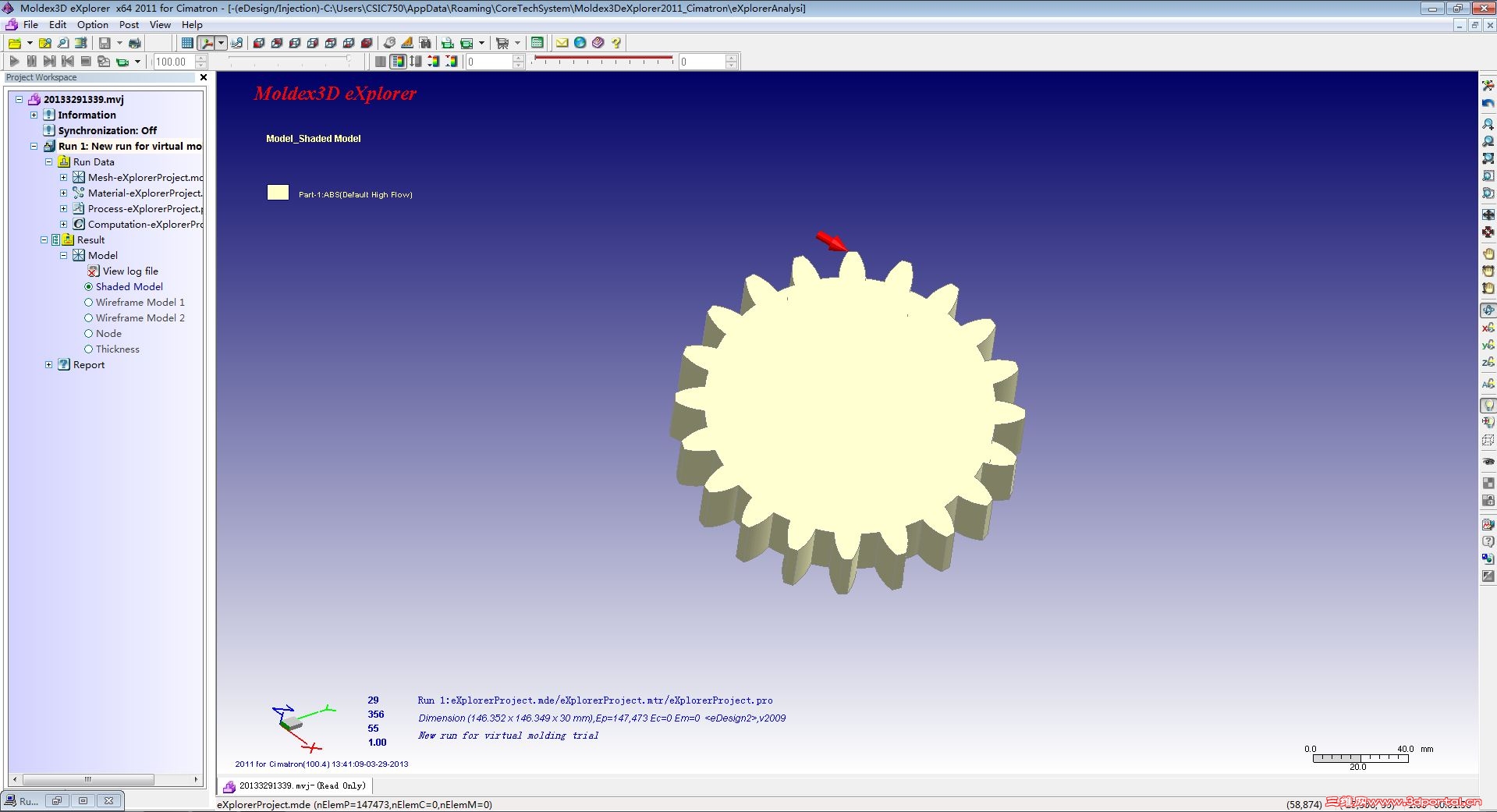Open the Option menu
1497x812 pixels.
(93, 24)
